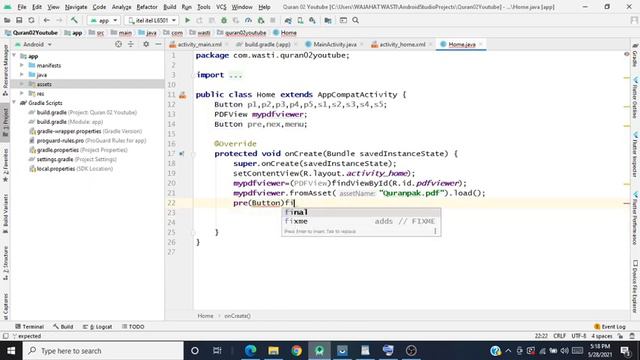Run the app with the green play icon
The image size is (640, 360).
click(187, 20)
